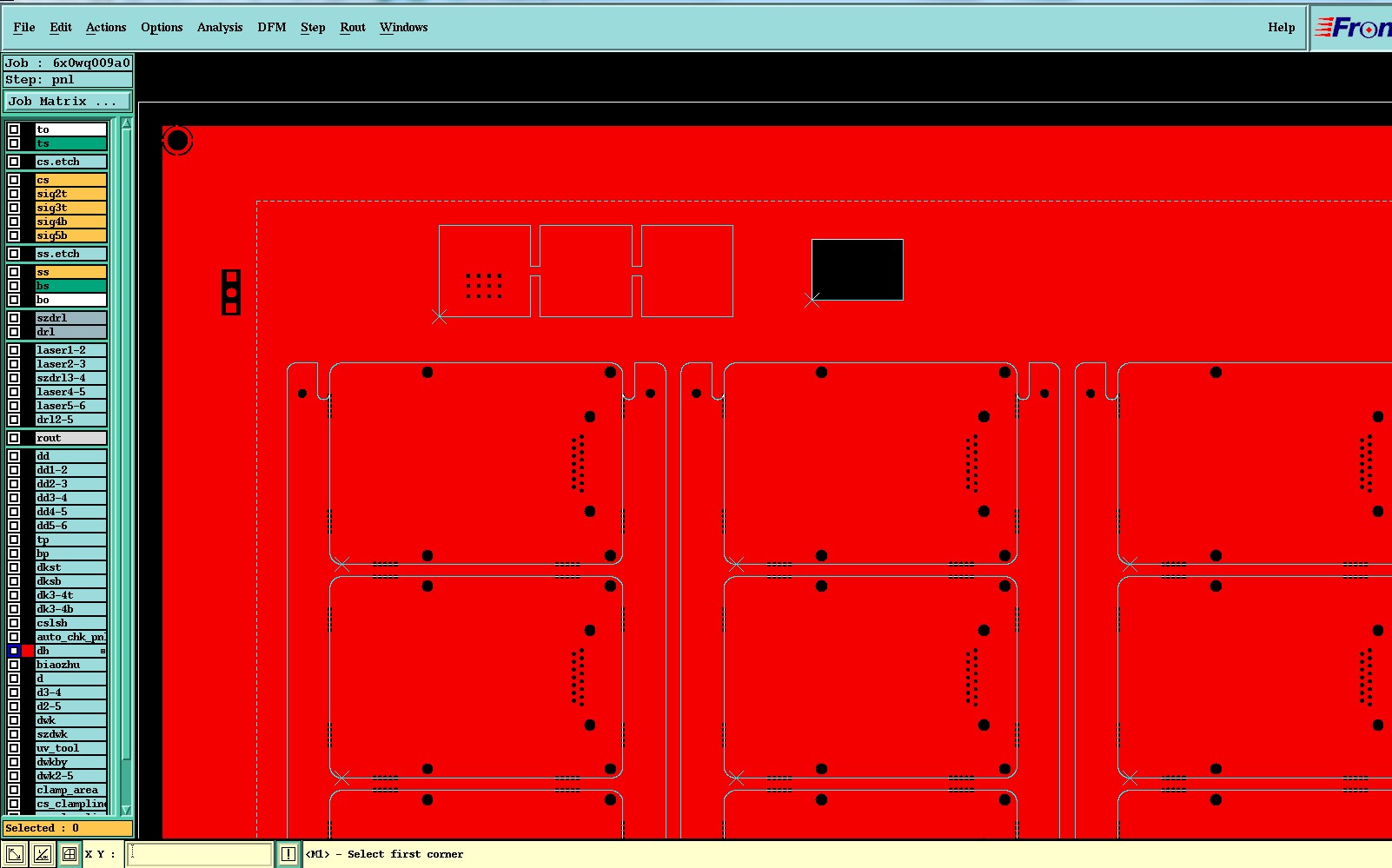1392x868 pixels.
Task: Toggle display checkbox for layer dd3-4
Action: (14, 498)
